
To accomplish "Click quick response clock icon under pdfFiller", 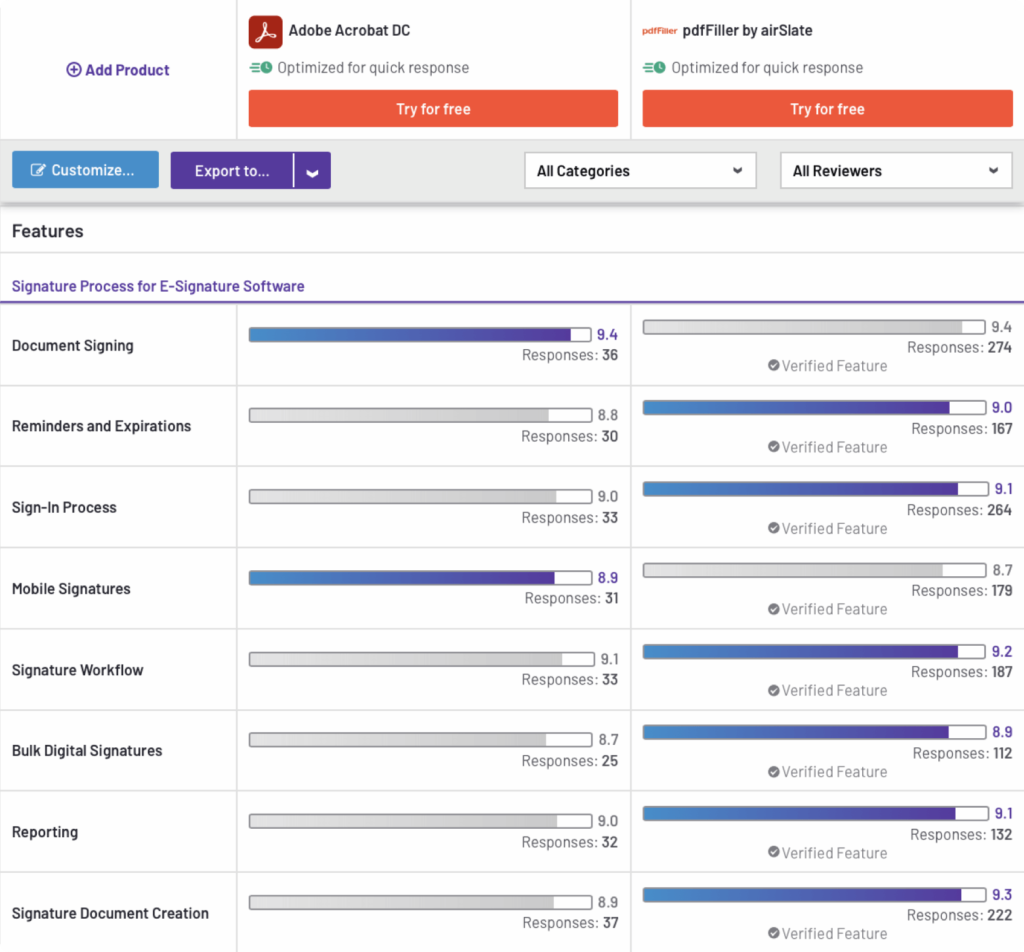I will [x=654, y=68].
